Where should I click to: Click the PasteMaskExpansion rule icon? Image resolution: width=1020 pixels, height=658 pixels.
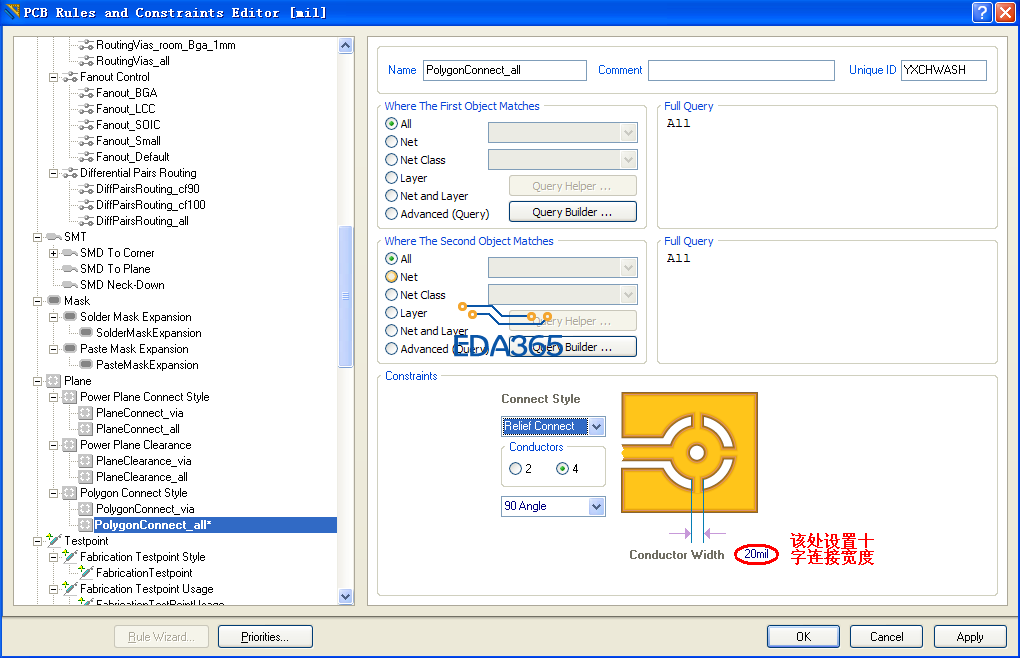[x=86, y=365]
